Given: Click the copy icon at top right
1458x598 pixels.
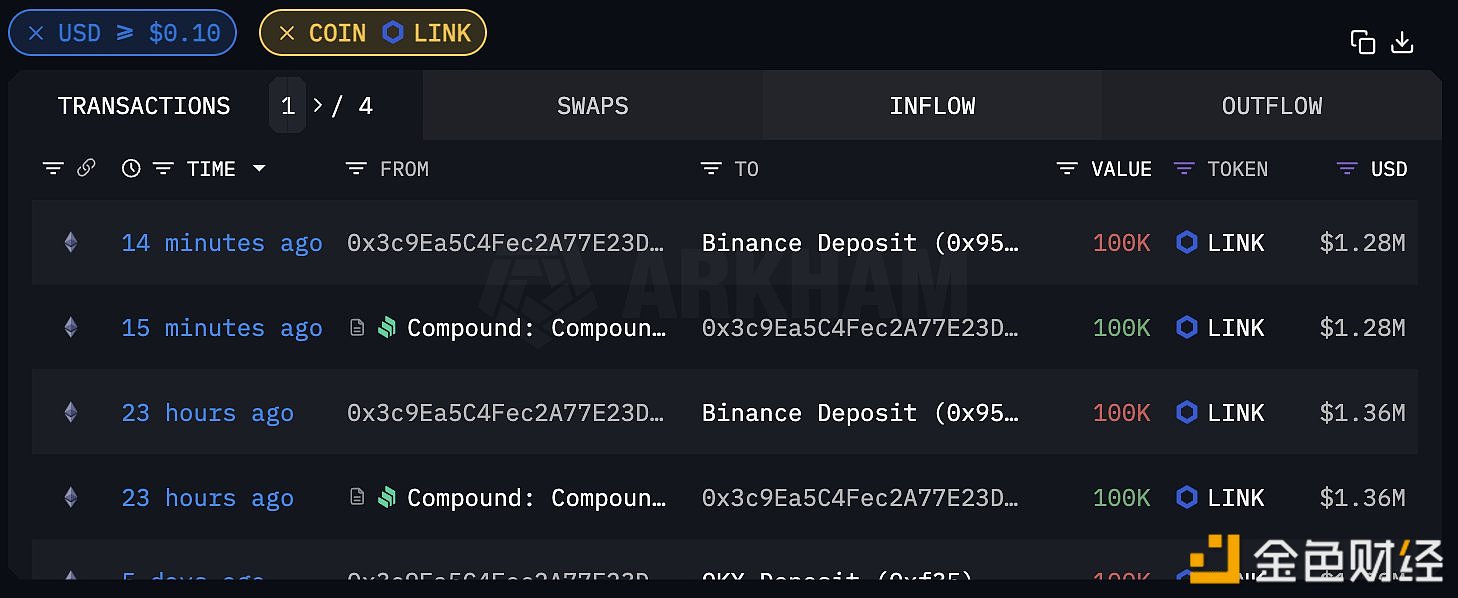Looking at the screenshot, I should [1362, 42].
